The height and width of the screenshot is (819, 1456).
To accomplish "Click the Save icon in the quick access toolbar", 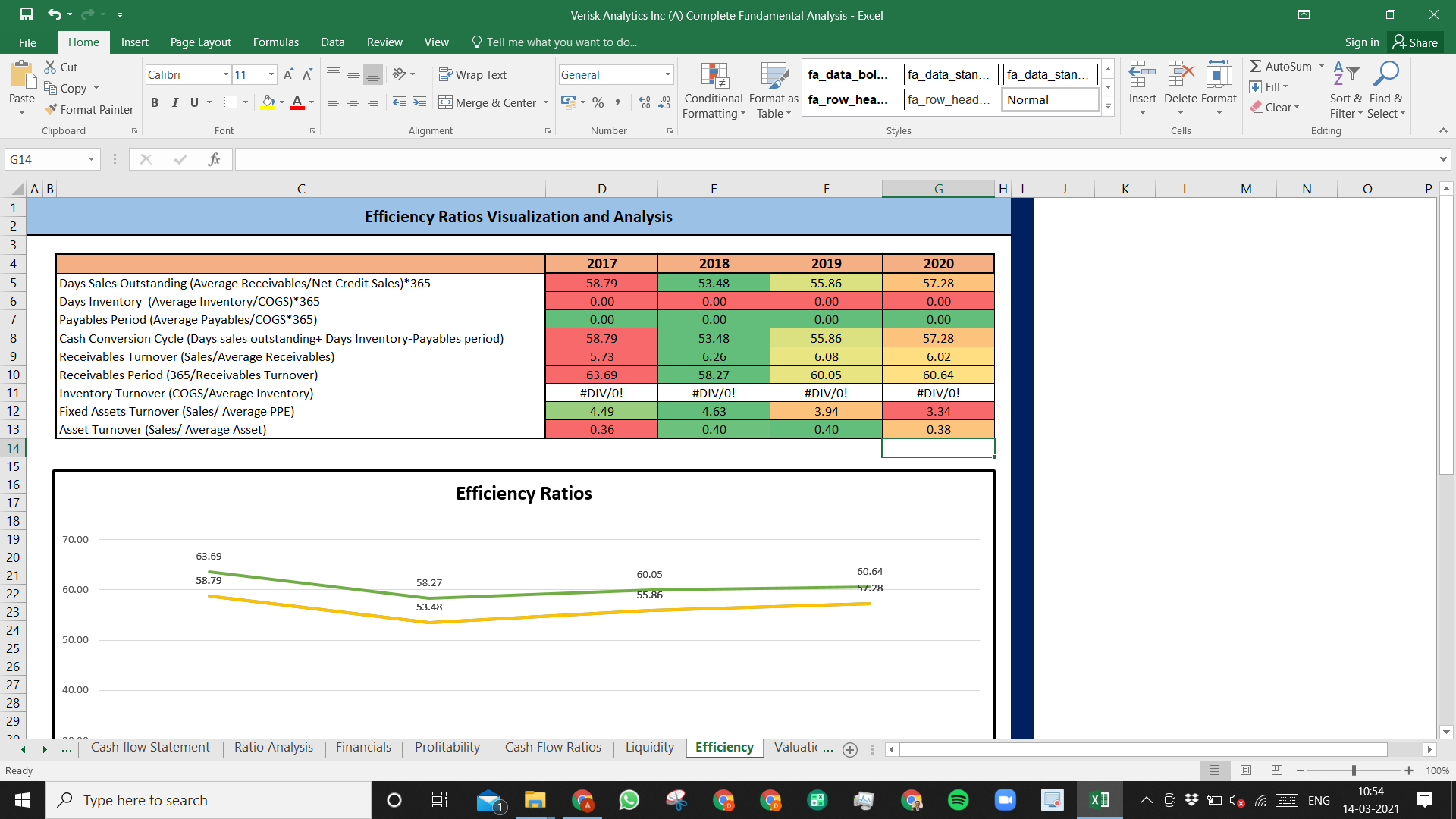I will click(27, 14).
